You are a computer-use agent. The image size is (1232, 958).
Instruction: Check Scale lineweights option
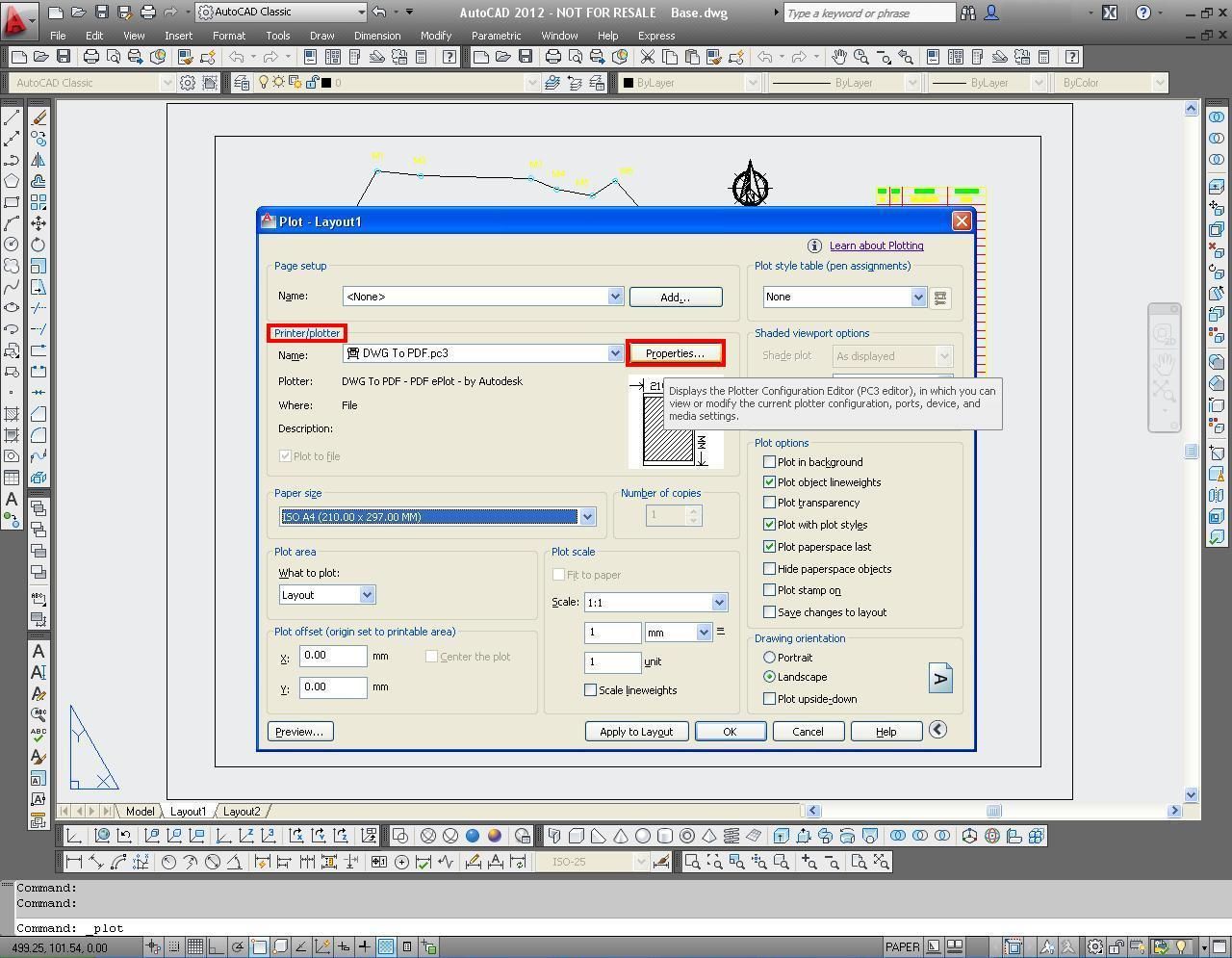click(x=591, y=690)
